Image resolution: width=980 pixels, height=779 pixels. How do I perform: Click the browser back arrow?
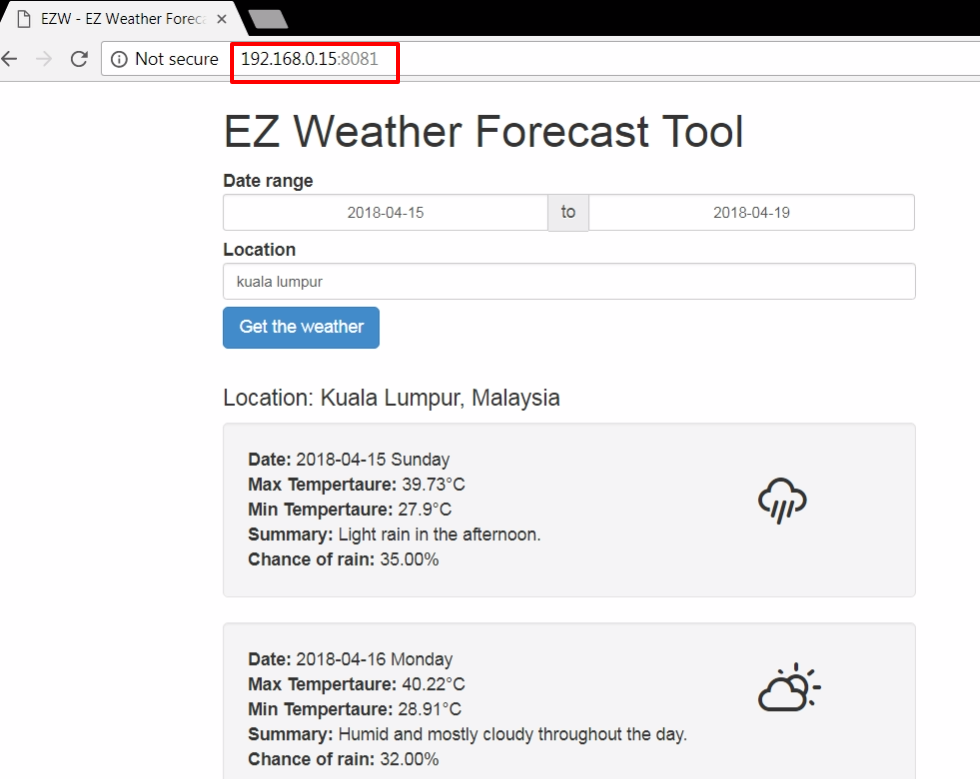(x=10, y=59)
